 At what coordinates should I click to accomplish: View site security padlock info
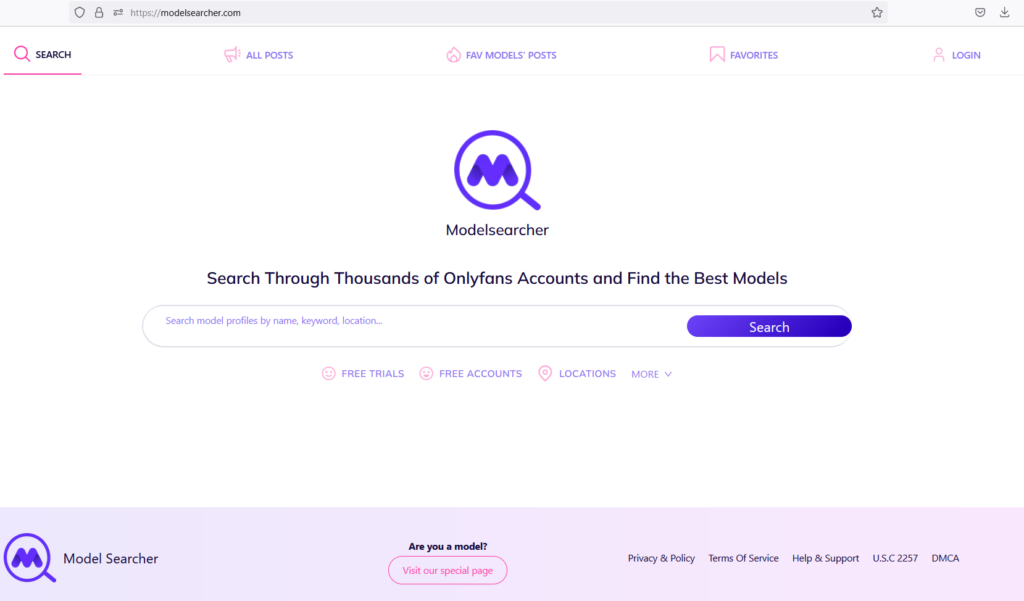coord(99,12)
